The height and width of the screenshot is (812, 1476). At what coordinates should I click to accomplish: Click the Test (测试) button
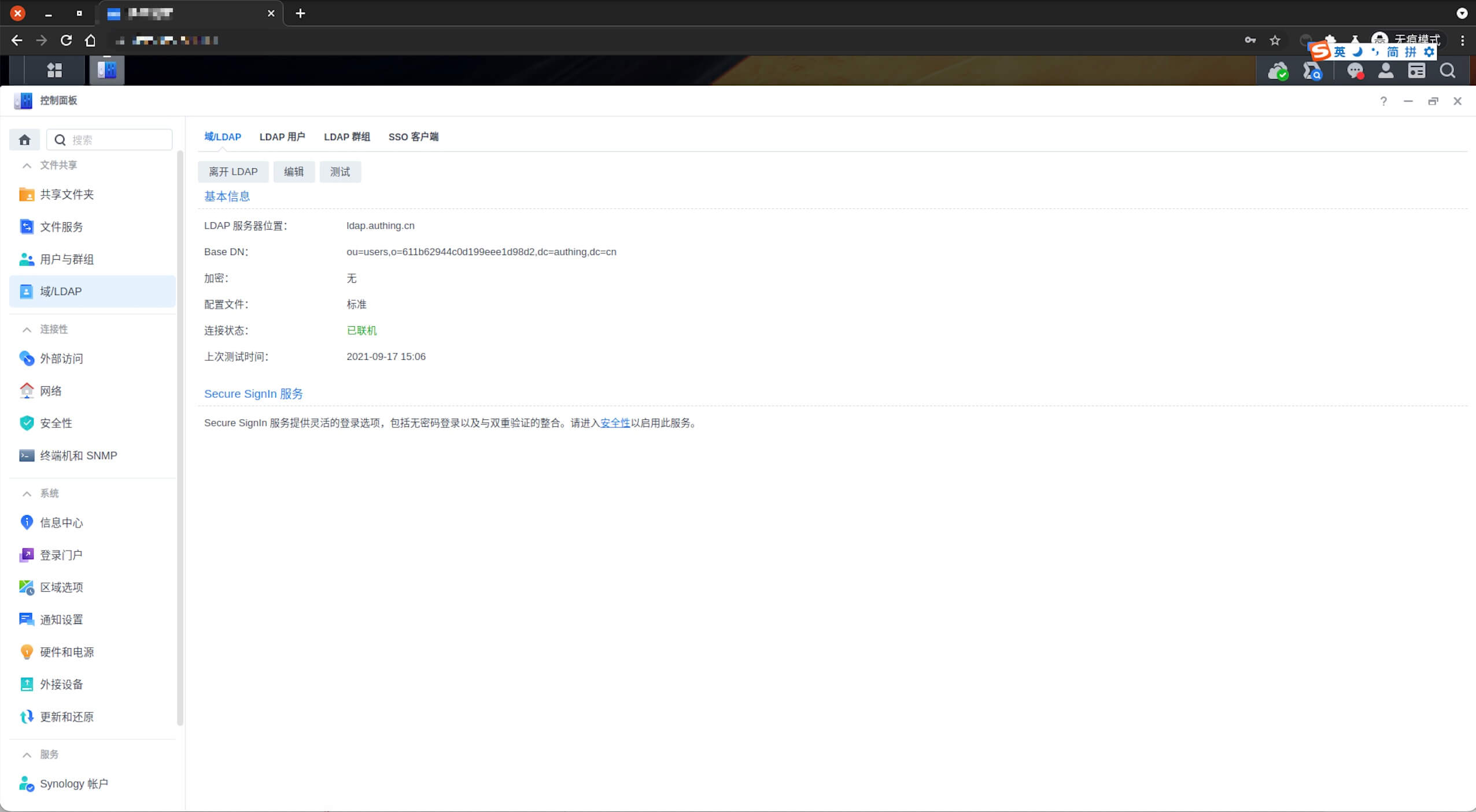(x=340, y=172)
